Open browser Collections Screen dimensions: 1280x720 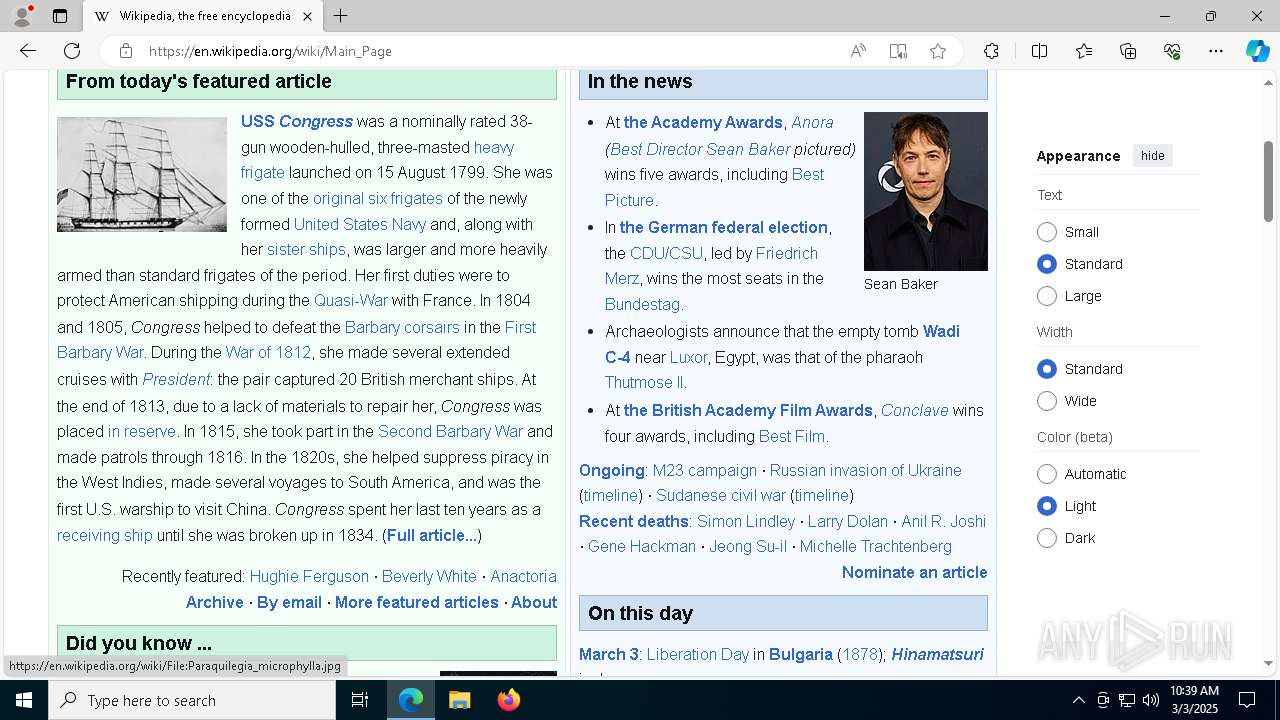[1128, 51]
